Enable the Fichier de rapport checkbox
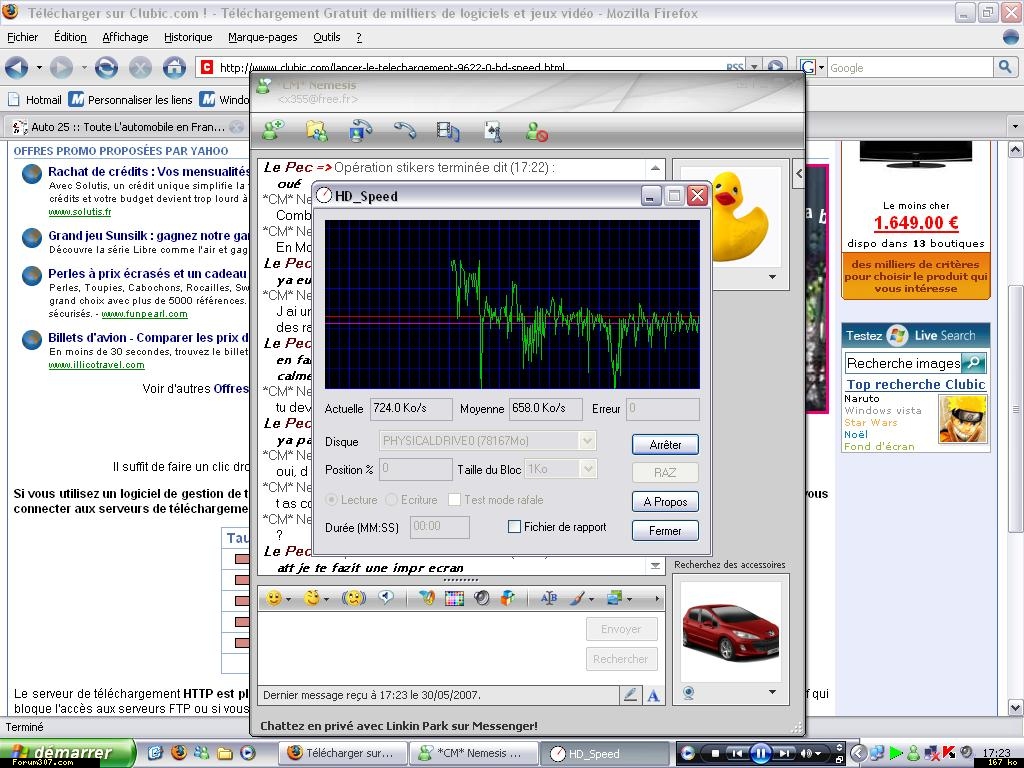This screenshot has height=768, width=1024. (x=515, y=527)
